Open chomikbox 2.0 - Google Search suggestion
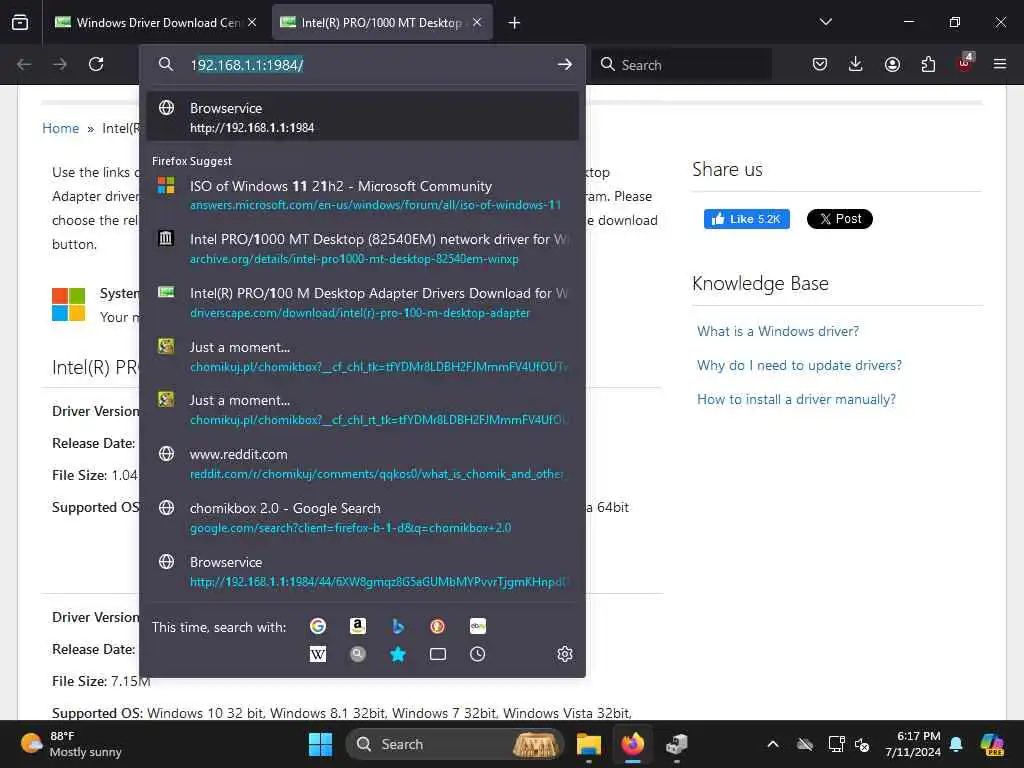The width and height of the screenshot is (1024, 768). (x=362, y=517)
